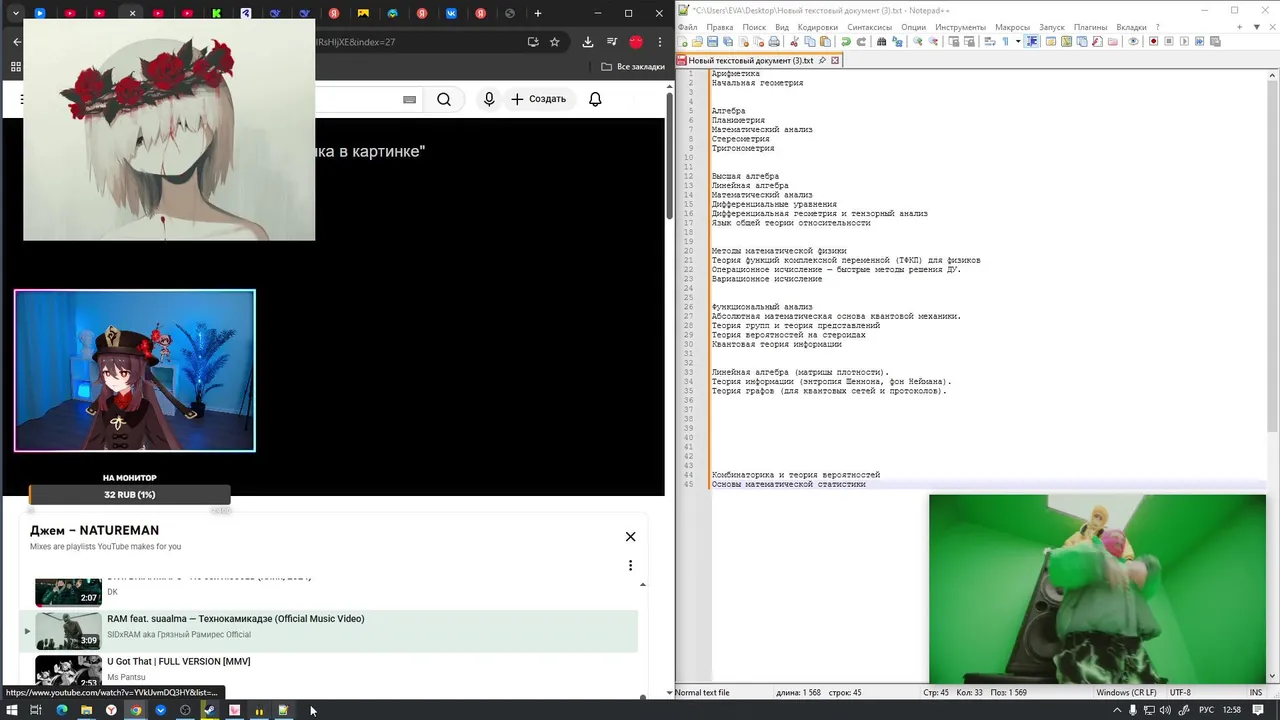Click the macro Playback triangle icon

click(1184, 41)
